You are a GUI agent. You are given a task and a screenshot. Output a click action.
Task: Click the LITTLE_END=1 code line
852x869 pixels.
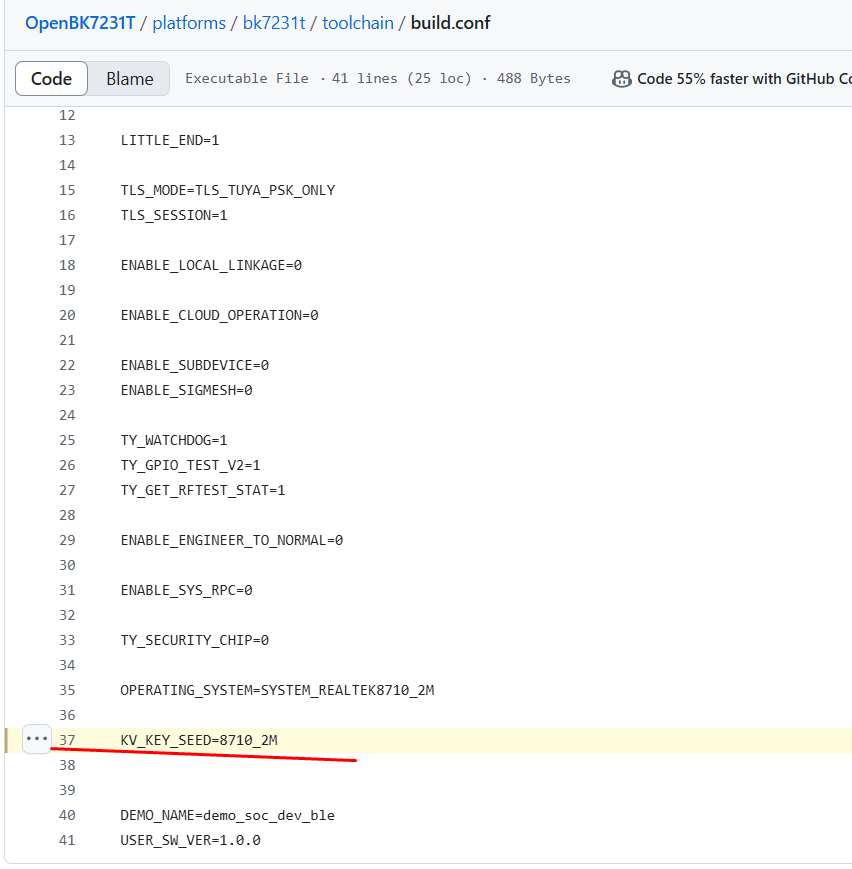click(x=170, y=140)
